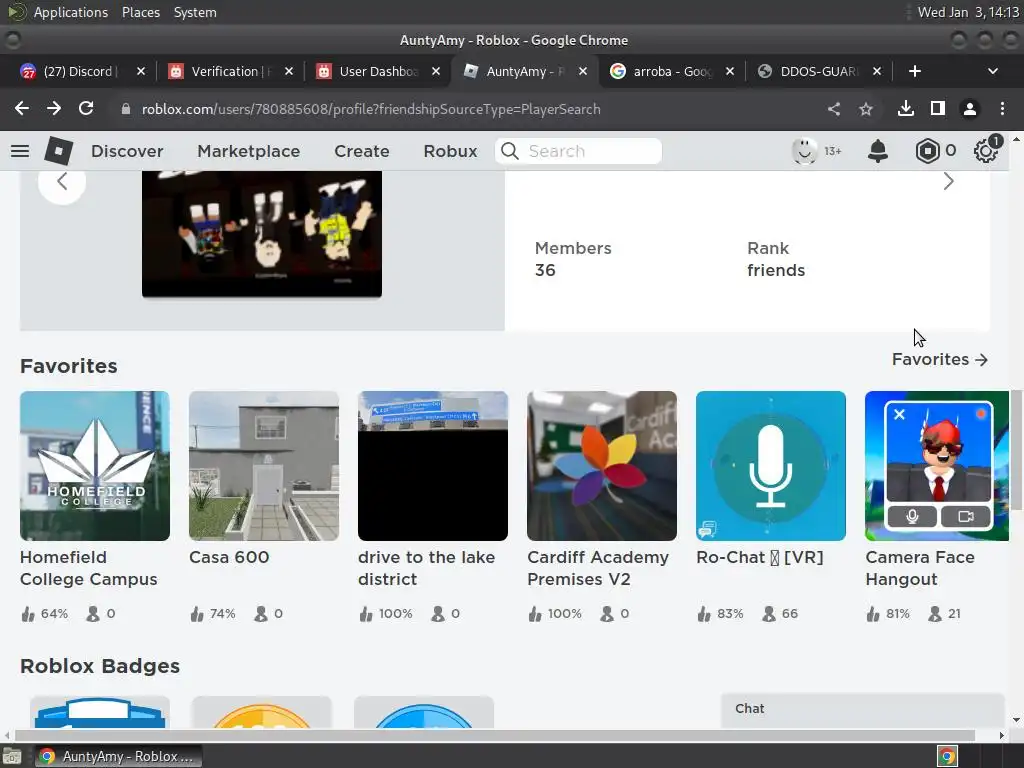Click the Chrome address bar URL
The width and height of the screenshot is (1024, 768).
371,109
